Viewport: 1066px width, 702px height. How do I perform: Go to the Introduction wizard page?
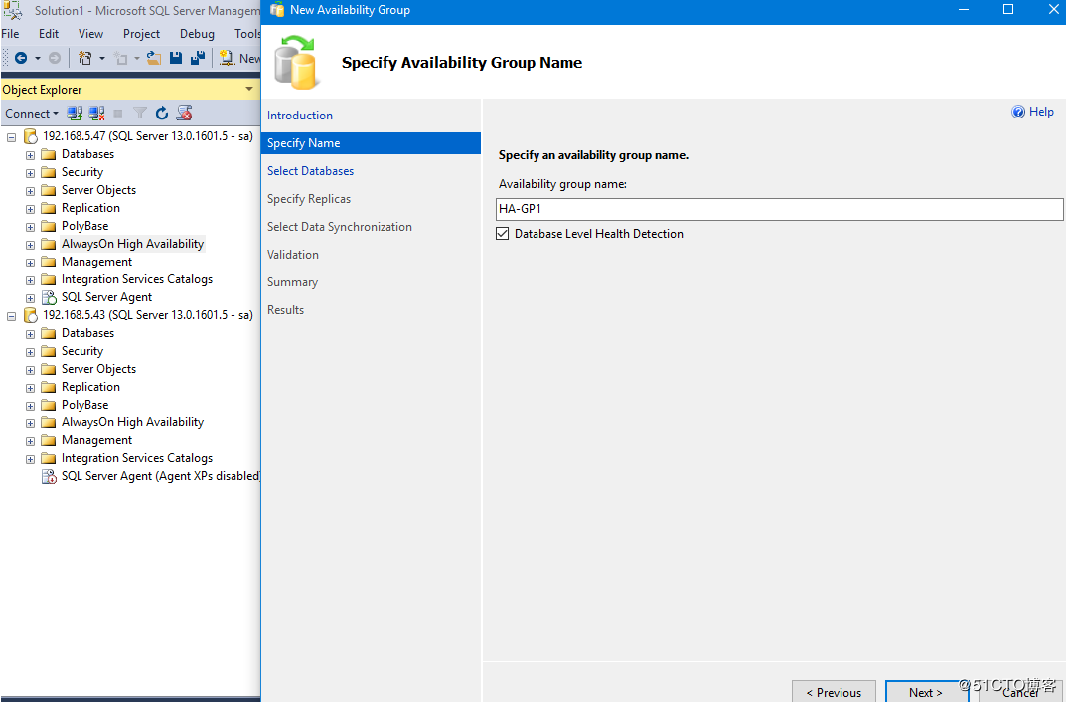coord(300,115)
